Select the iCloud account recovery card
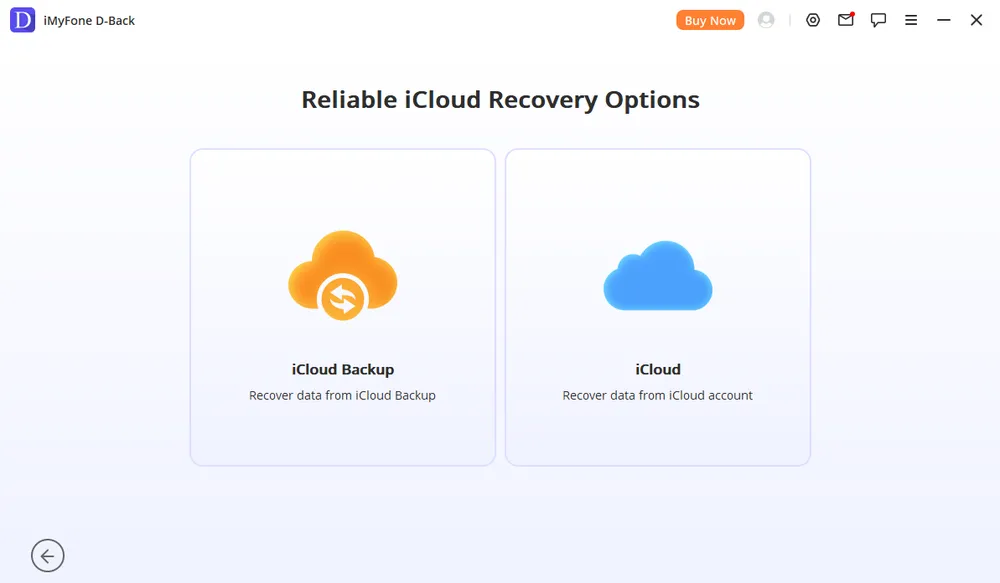The width and height of the screenshot is (1000, 583). pyautogui.click(x=657, y=306)
